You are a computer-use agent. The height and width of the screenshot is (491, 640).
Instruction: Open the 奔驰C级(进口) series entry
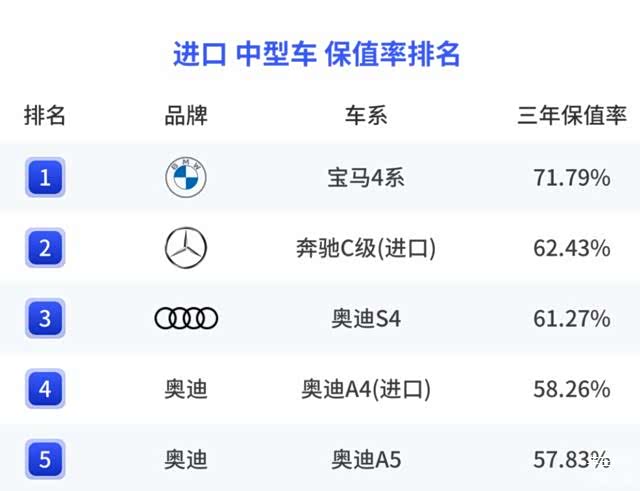pyautogui.click(x=366, y=248)
